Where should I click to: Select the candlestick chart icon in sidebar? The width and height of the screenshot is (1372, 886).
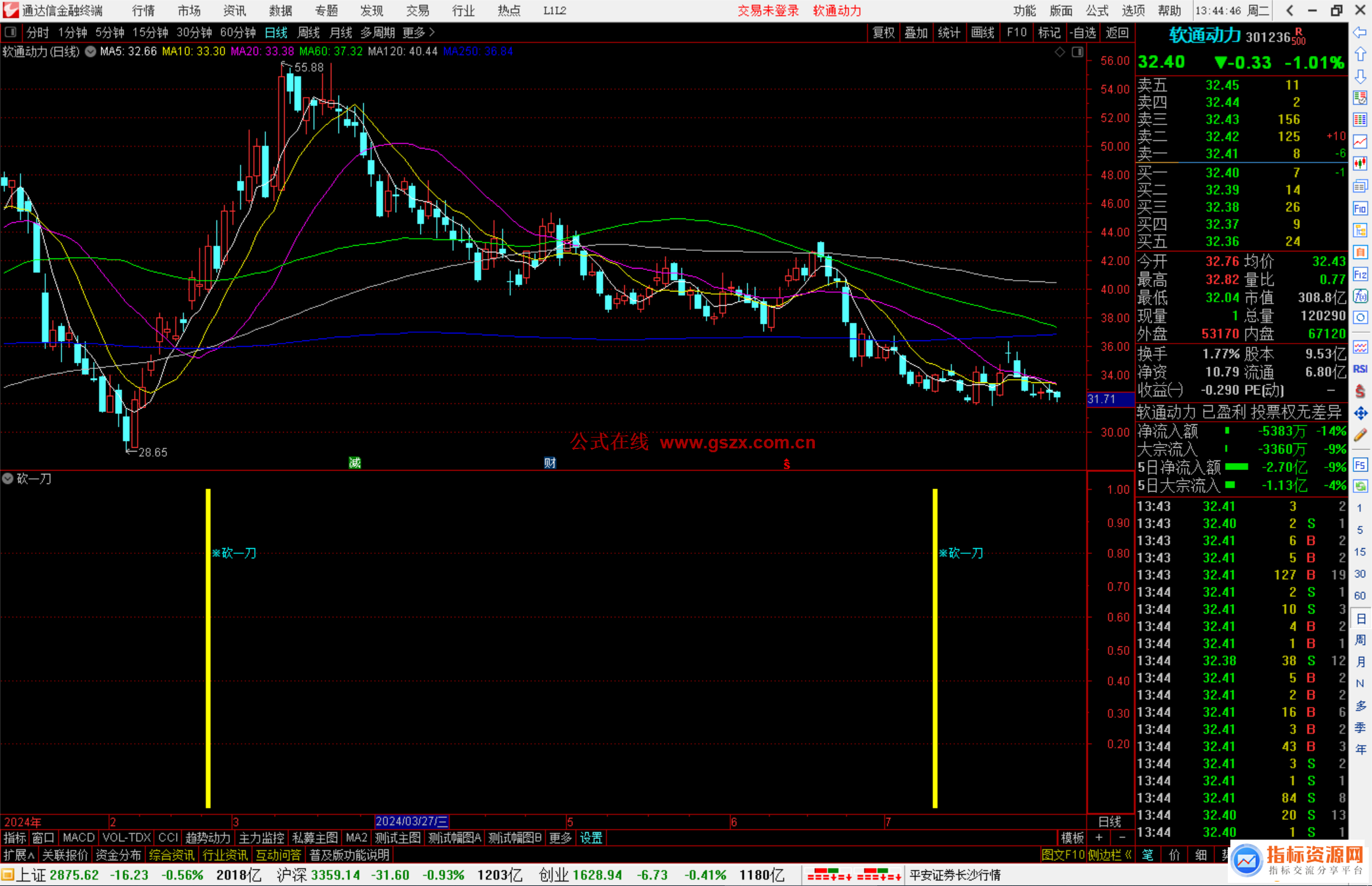click(1360, 164)
